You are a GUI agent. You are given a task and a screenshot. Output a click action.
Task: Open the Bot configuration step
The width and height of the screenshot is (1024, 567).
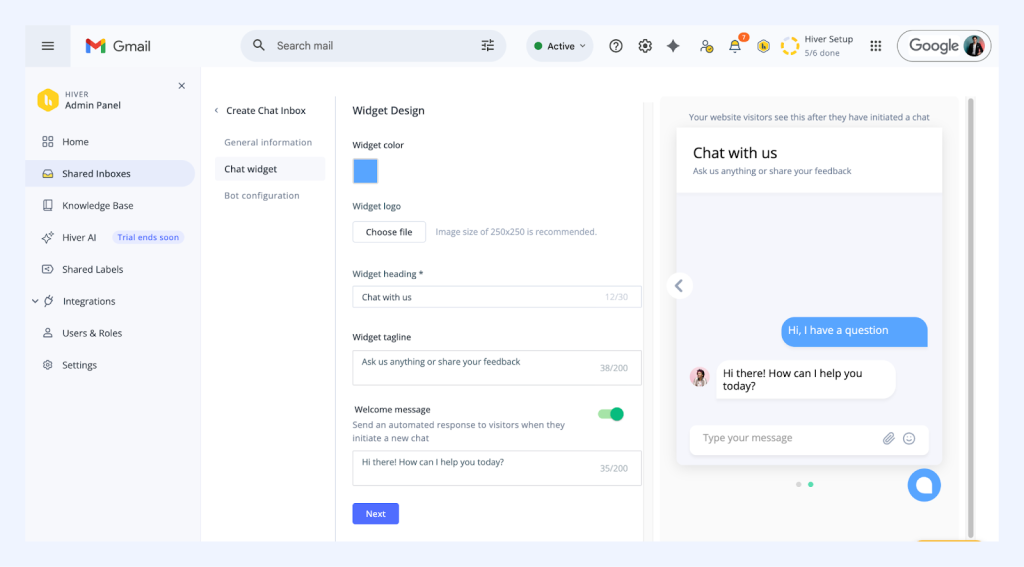262,196
